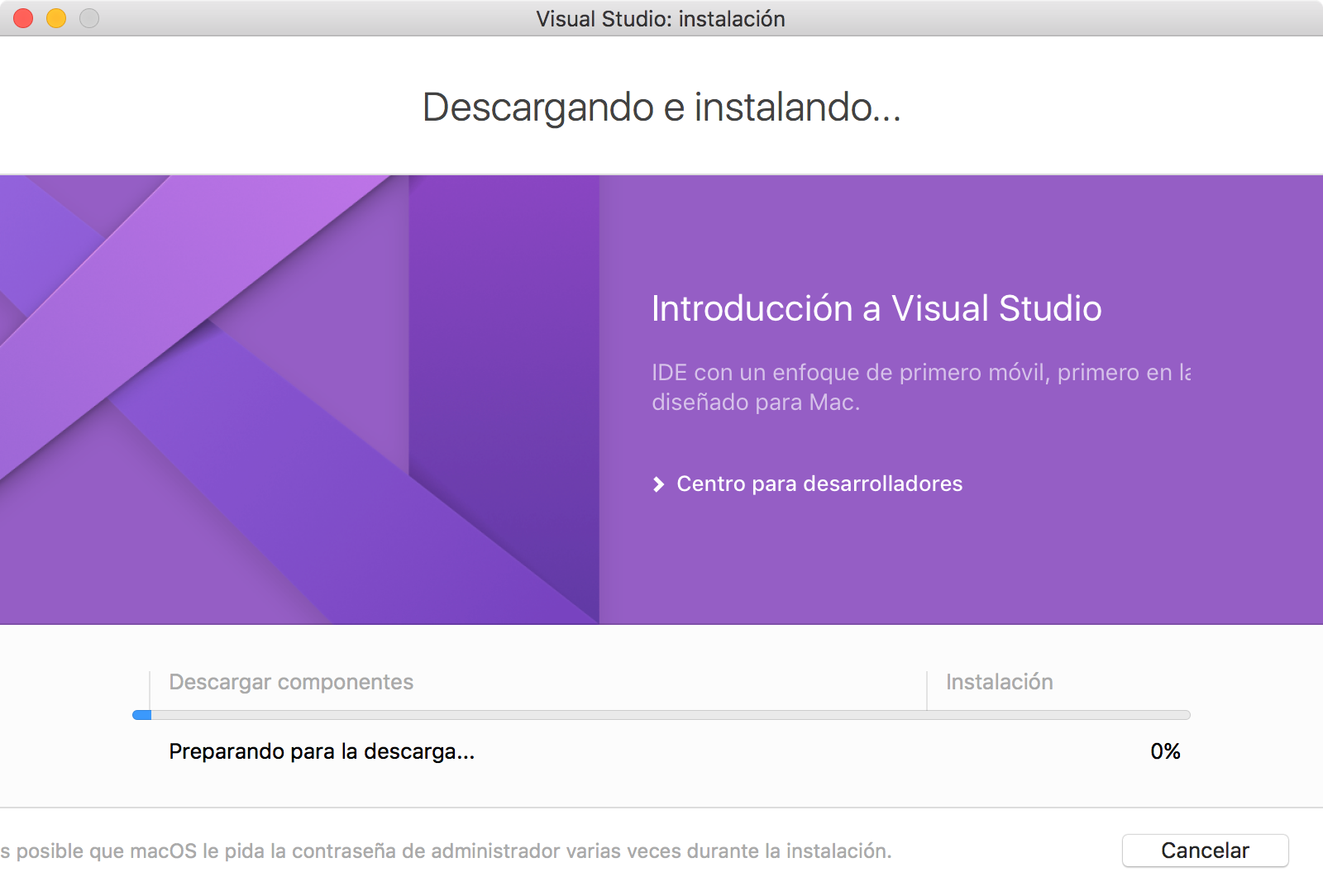Click the Visual Studio: instalación title bar
This screenshot has height=896, width=1323.
pos(661,18)
